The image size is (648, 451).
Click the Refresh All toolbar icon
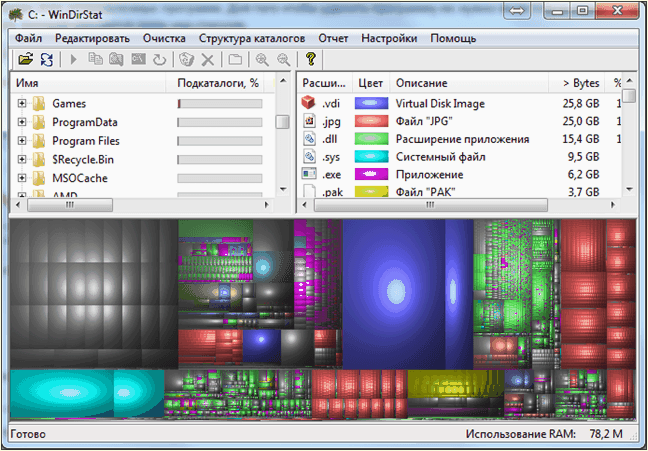[46, 60]
